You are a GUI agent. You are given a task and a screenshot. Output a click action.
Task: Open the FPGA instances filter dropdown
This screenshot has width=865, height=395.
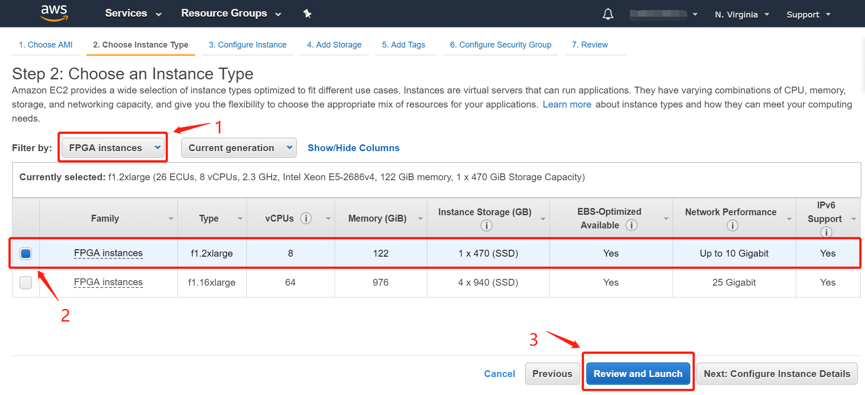click(113, 148)
